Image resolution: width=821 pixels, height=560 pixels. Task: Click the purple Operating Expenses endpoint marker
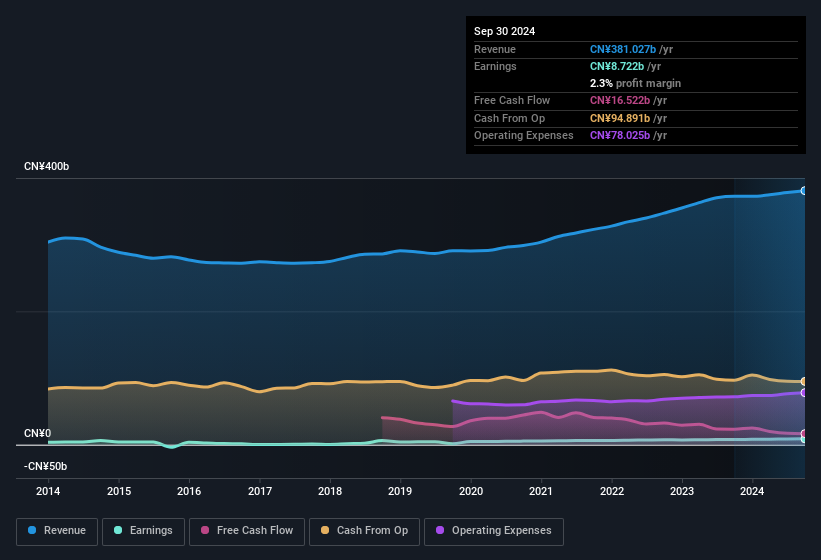pyautogui.click(x=804, y=392)
